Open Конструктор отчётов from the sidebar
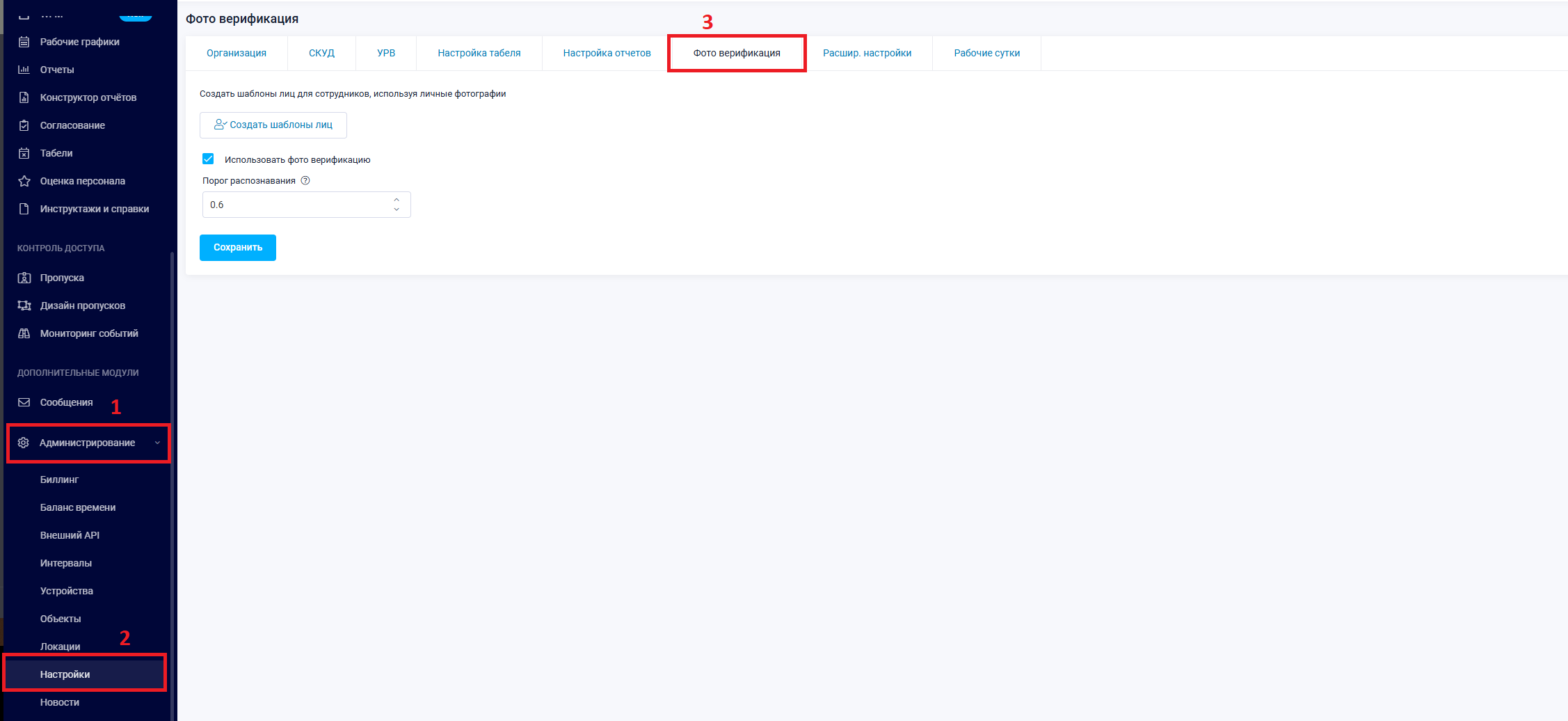 pyautogui.click(x=88, y=97)
